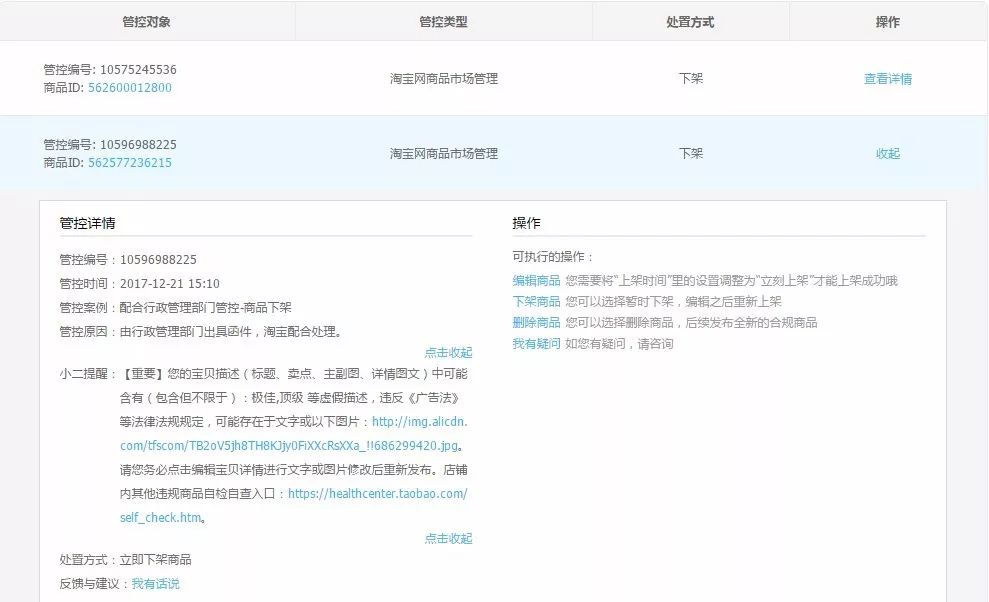
Task: Click 点击收起 below 小二提醒 text
Action: 448,538
